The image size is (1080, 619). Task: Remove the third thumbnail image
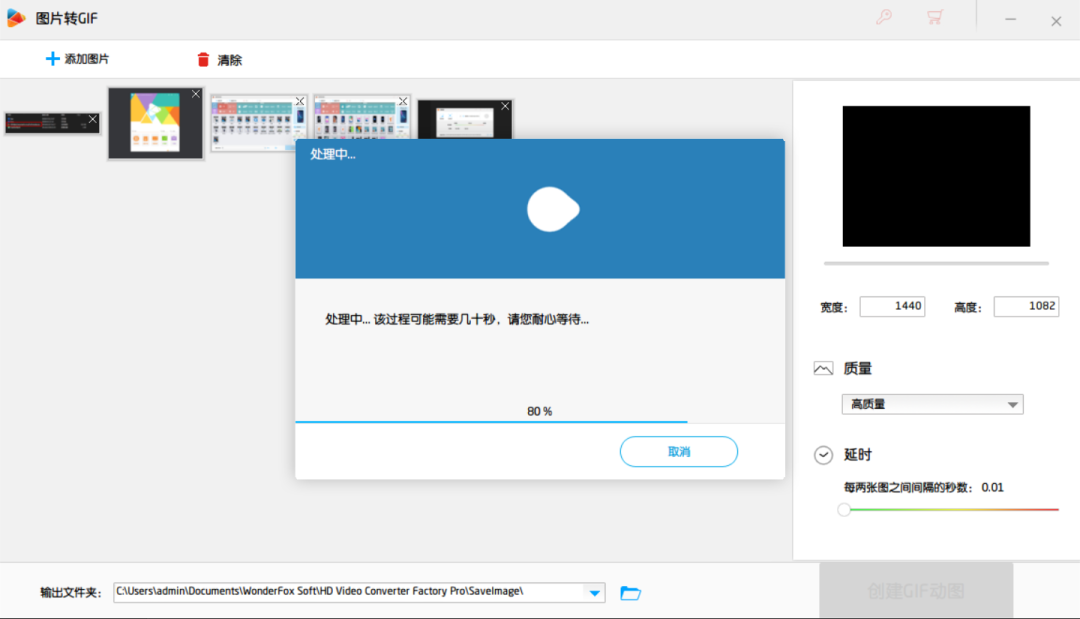[x=300, y=101]
